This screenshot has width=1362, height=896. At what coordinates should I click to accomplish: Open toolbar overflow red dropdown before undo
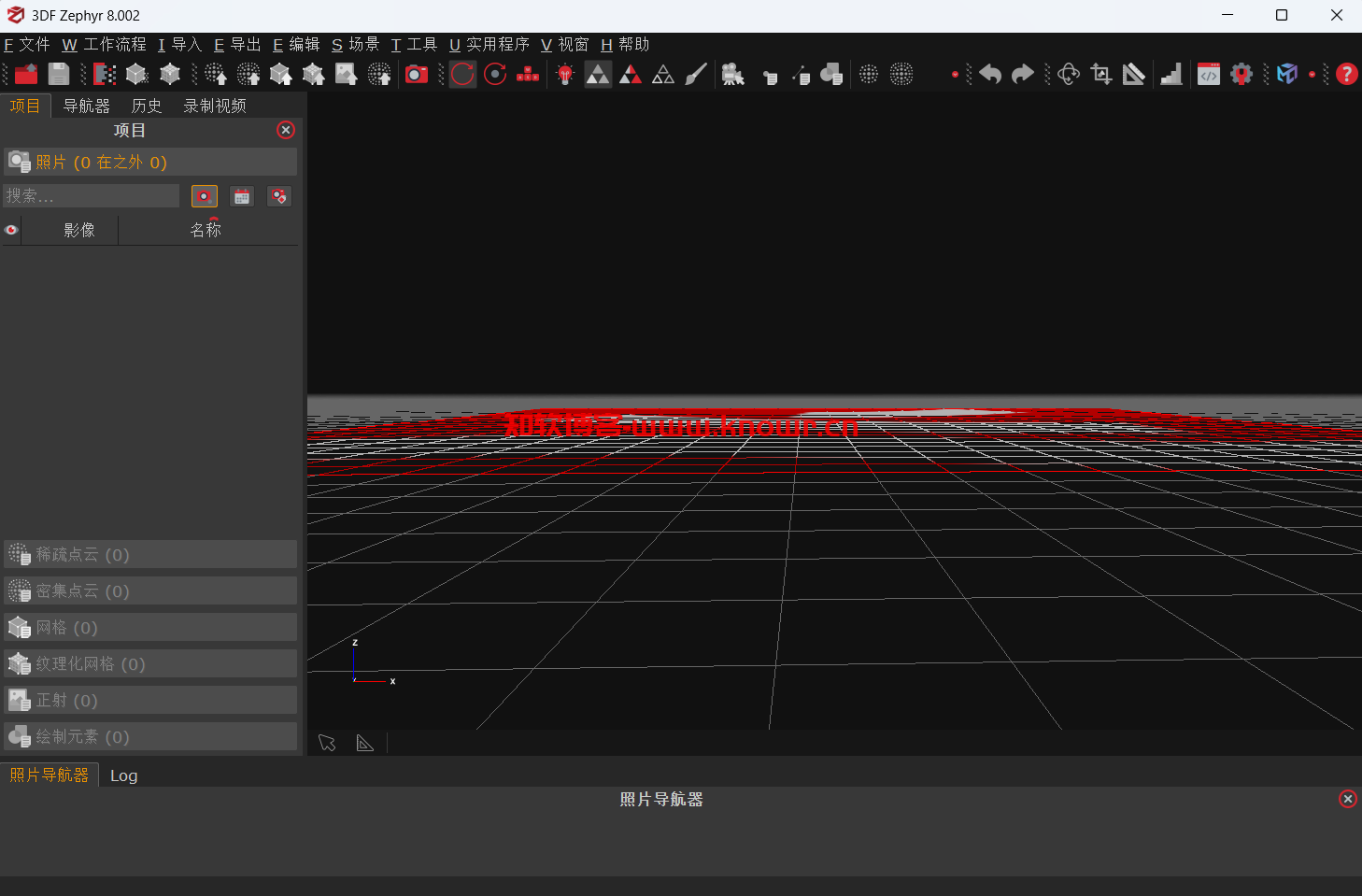pyautogui.click(x=955, y=75)
